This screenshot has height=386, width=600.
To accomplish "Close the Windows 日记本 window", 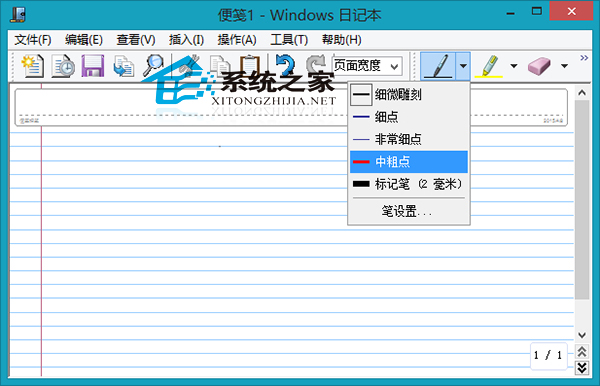I will click(x=571, y=11).
